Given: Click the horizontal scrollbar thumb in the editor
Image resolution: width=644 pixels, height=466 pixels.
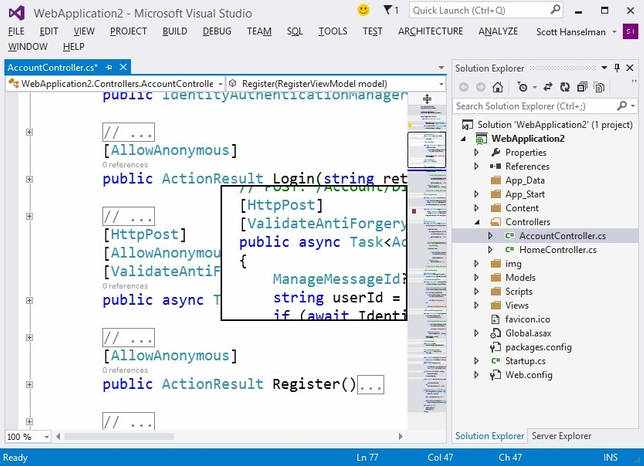Looking at the screenshot, I should (119, 436).
